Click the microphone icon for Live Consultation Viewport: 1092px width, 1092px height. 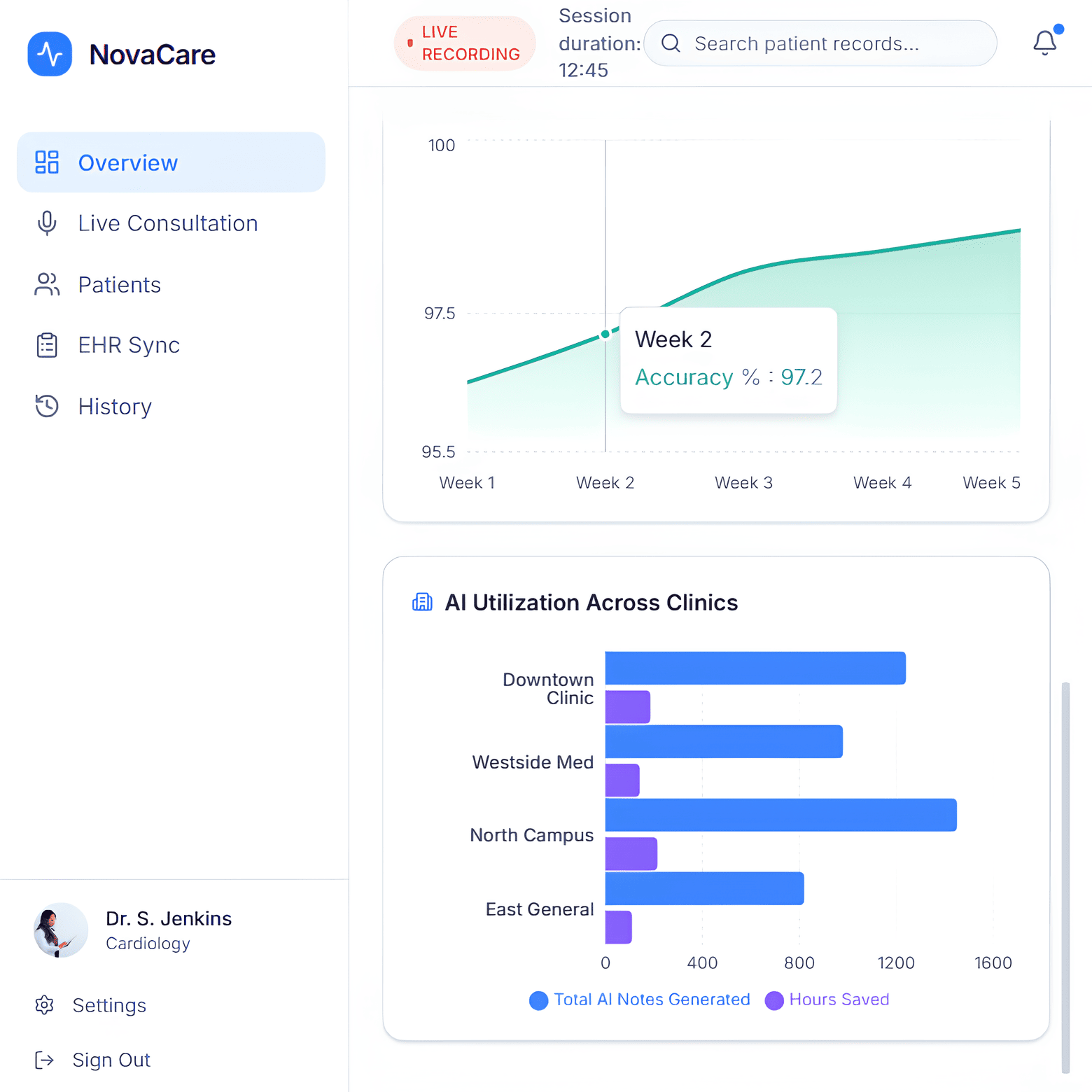[47, 223]
